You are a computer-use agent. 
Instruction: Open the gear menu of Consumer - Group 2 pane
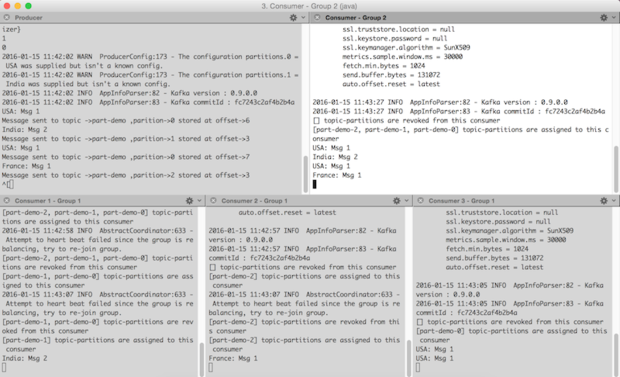603,17
